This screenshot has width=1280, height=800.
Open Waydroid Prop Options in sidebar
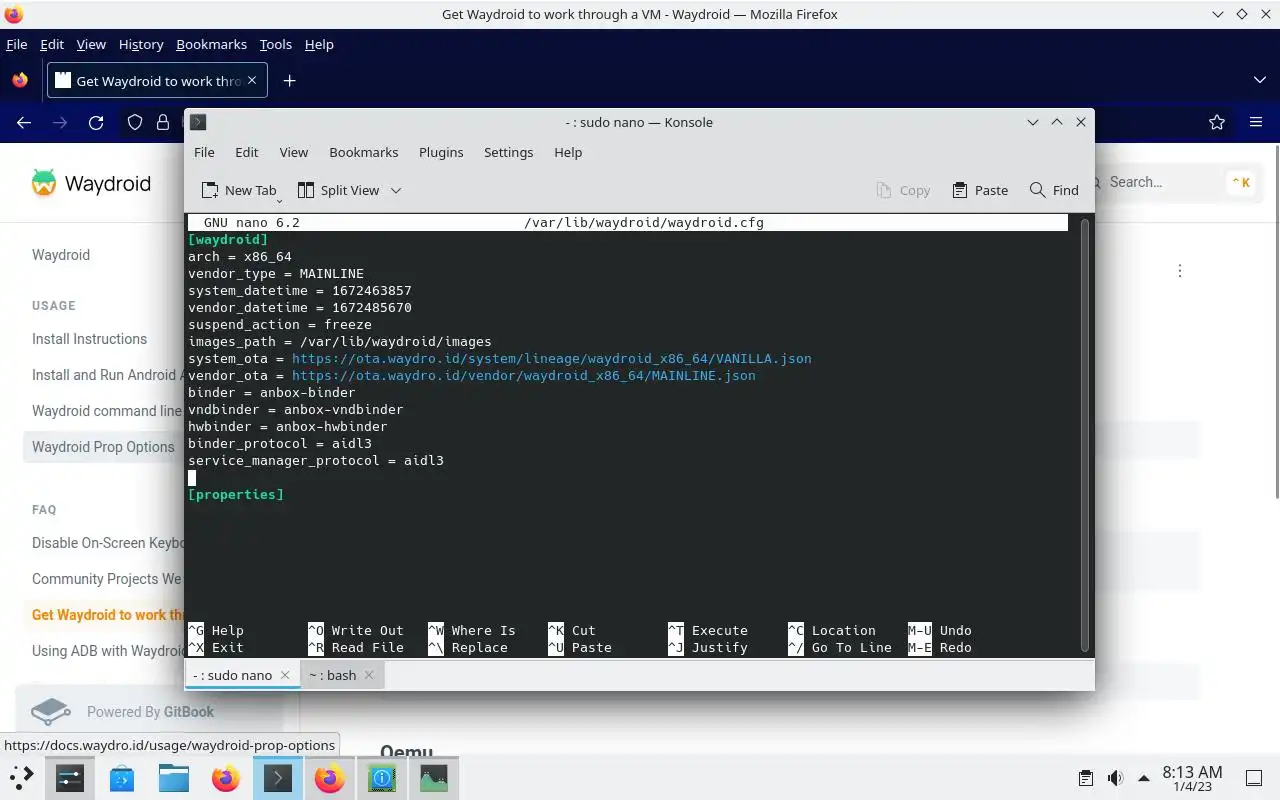point(103,447)
